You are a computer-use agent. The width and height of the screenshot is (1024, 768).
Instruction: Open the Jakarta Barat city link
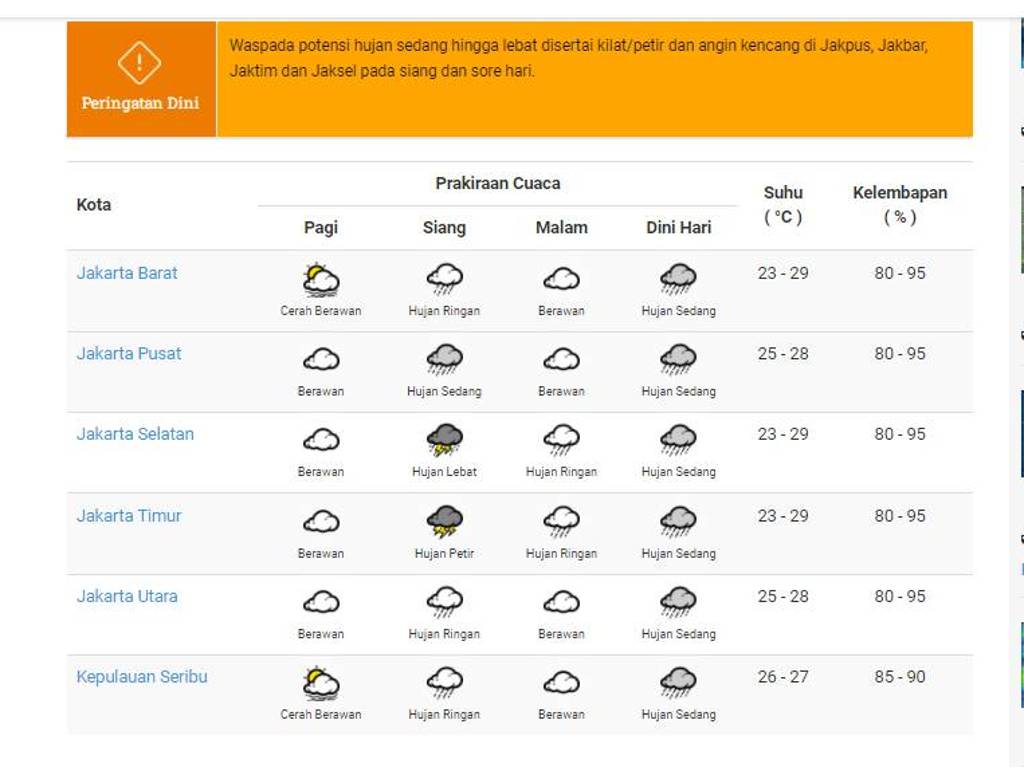point(127,273)
